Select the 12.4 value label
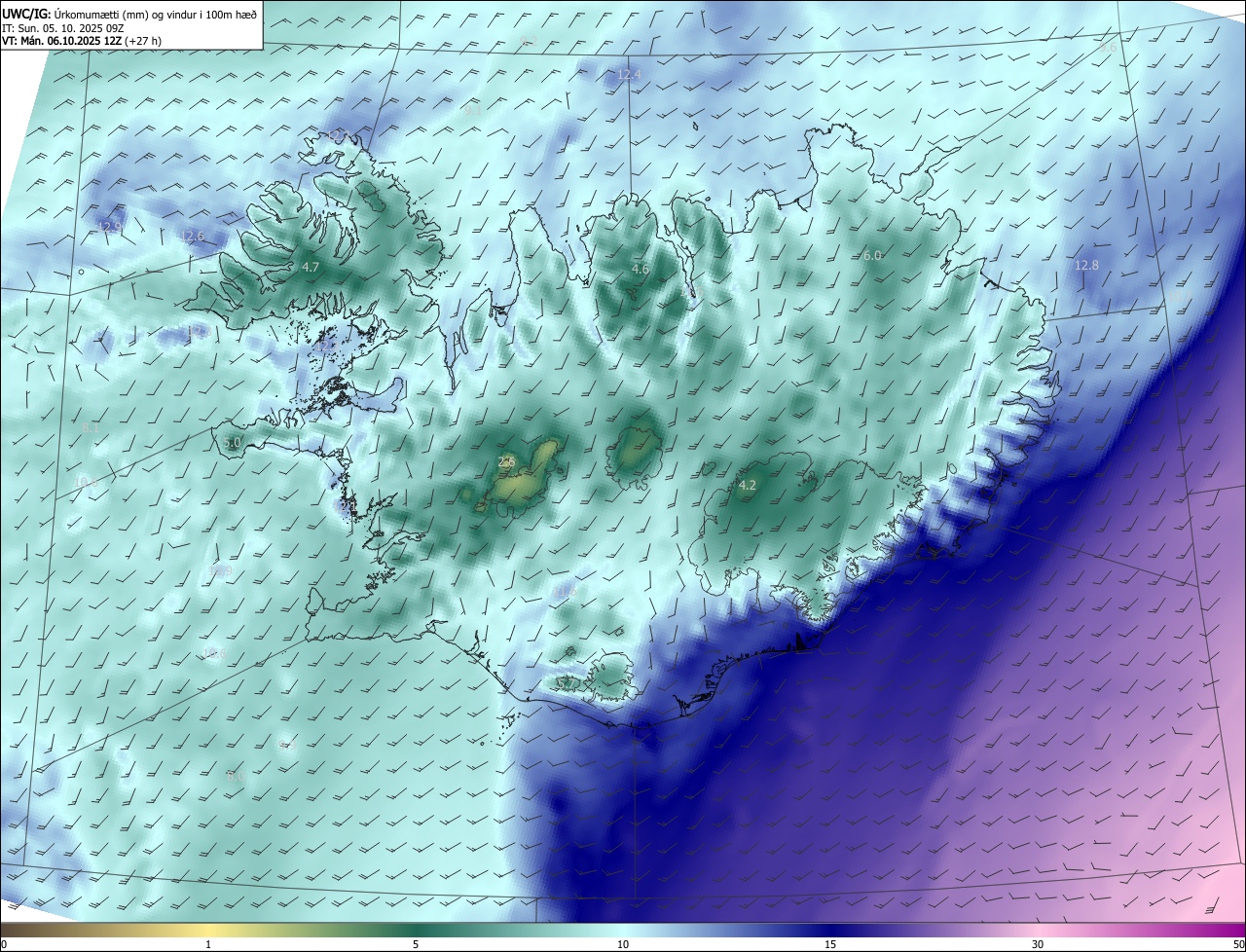This screenshot has width=1246, height=952. point(629,74)
